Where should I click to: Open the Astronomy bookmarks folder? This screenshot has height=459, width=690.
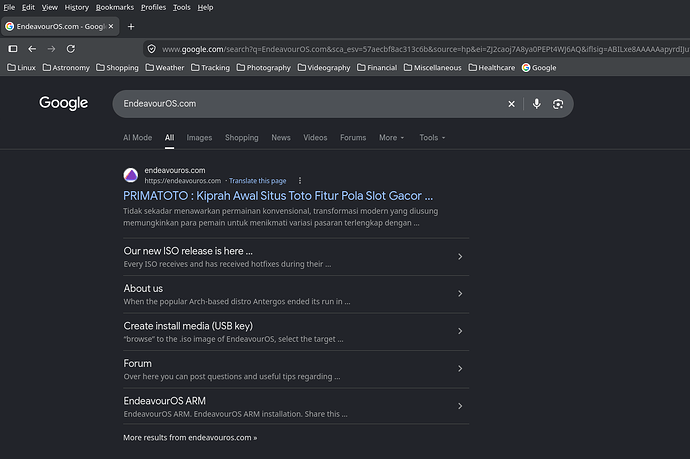click(66, 68)
